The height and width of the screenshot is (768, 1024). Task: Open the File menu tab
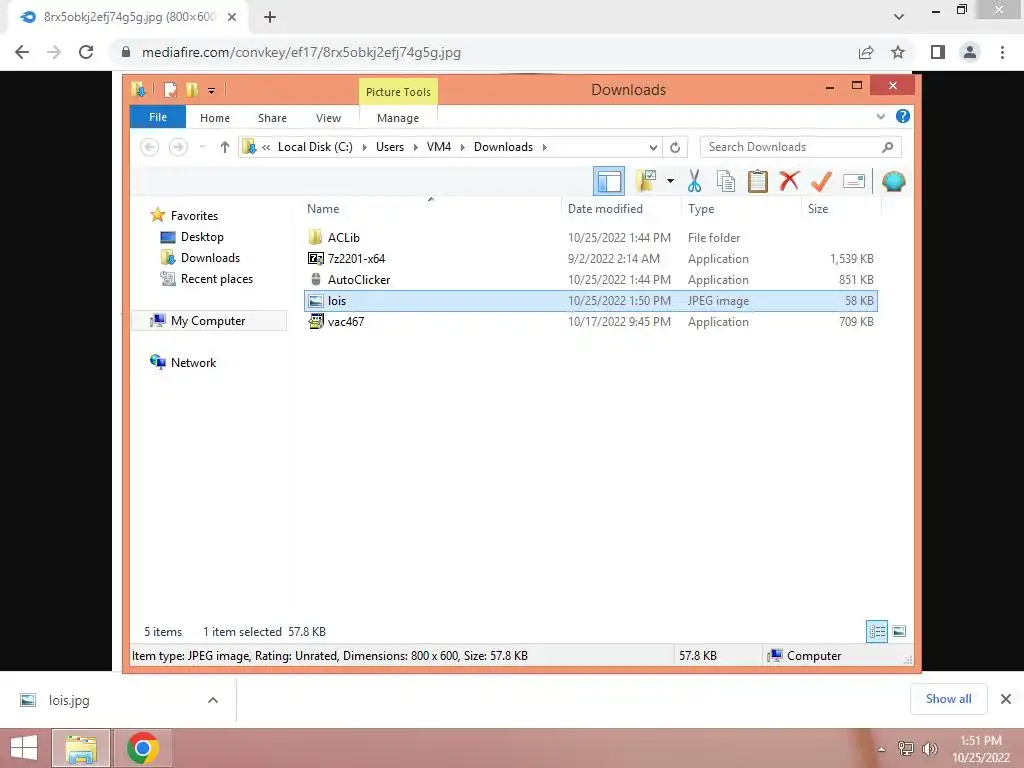coord(158,117)
